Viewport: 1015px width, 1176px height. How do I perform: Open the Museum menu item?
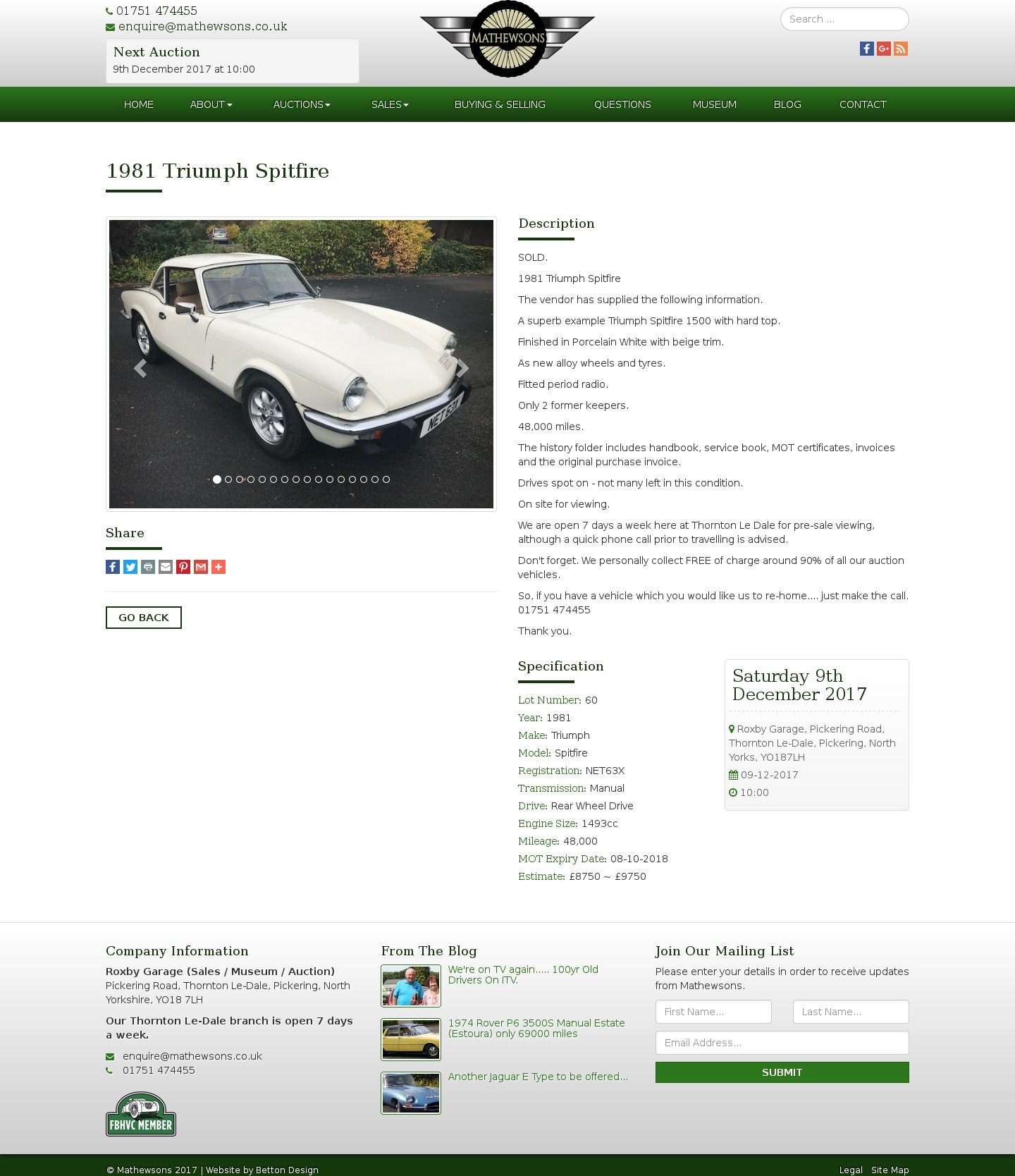(715, 104)
